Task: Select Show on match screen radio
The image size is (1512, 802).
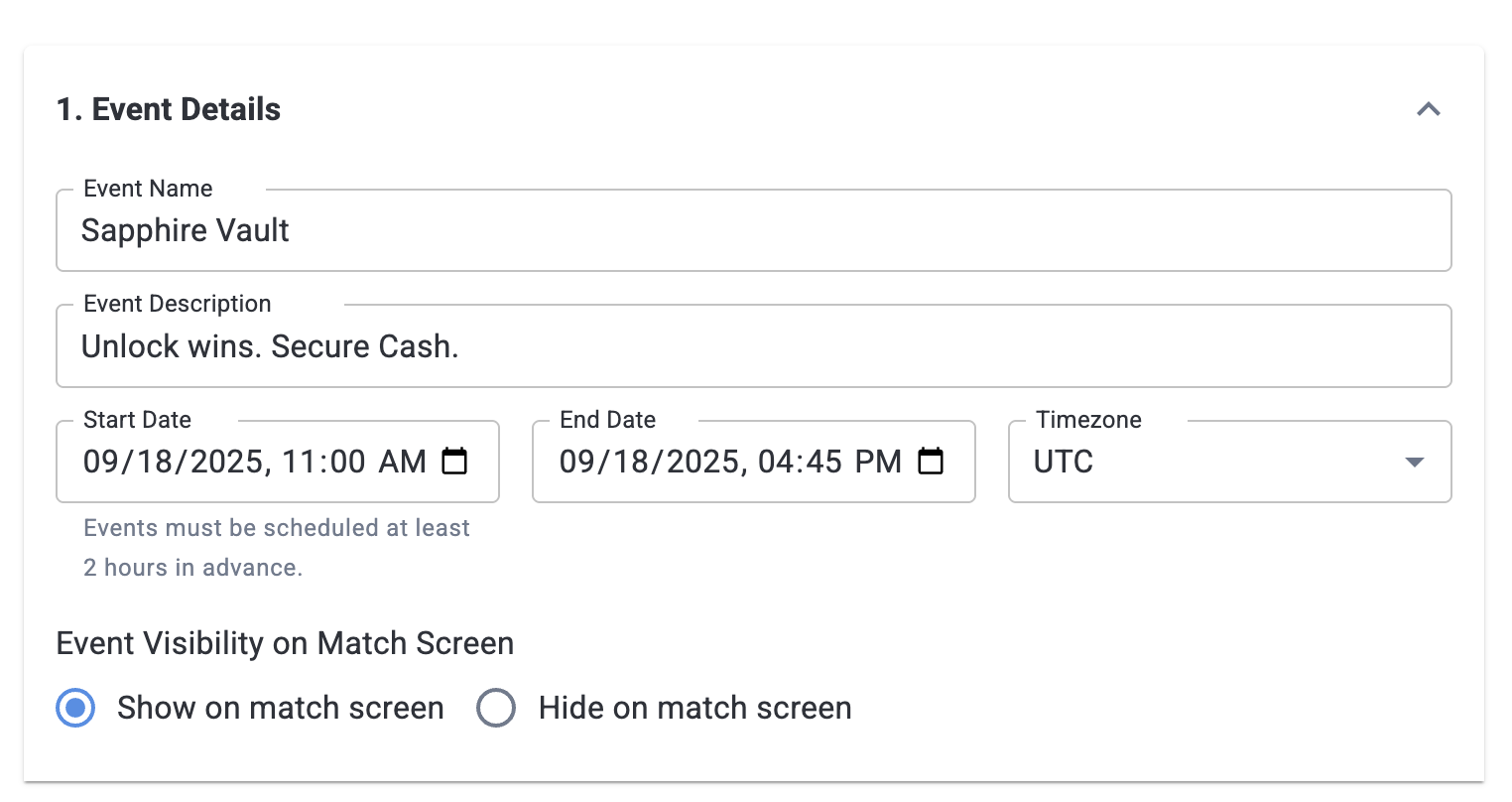Action: pos(75,708)
